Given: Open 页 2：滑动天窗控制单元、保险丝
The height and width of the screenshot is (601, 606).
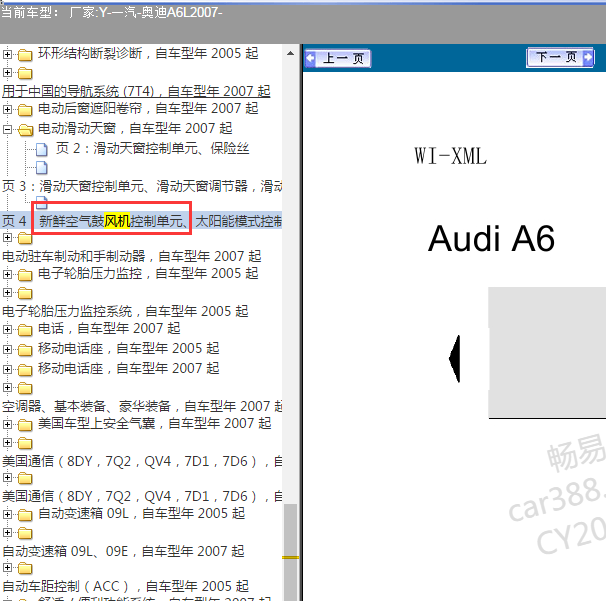Looking at the screenshot, I should (152, 148).
